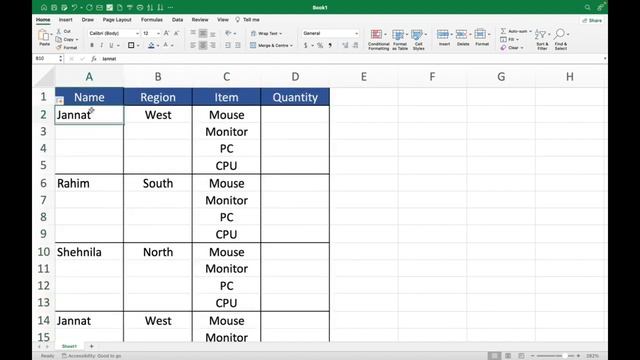Click the Tell me search box
The image size is (640, 360).
click(248, 20)
